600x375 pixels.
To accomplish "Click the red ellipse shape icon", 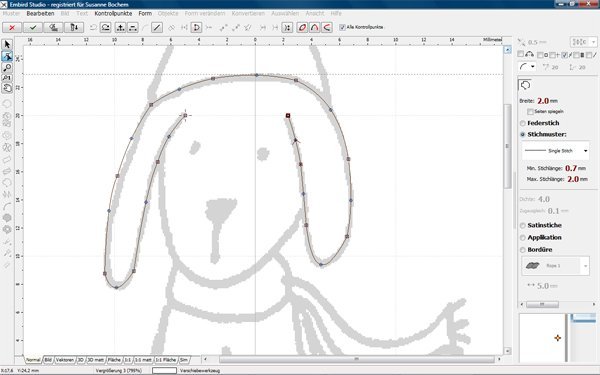I will (x=302, y=28).
